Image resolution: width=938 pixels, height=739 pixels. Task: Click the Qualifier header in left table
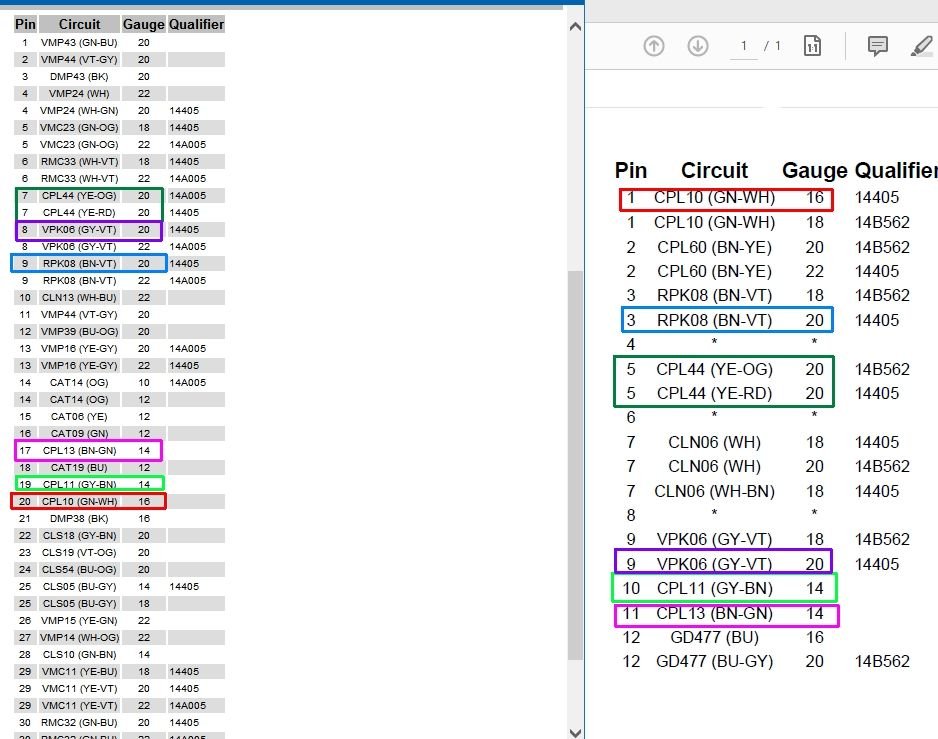[x=196, y=24]
